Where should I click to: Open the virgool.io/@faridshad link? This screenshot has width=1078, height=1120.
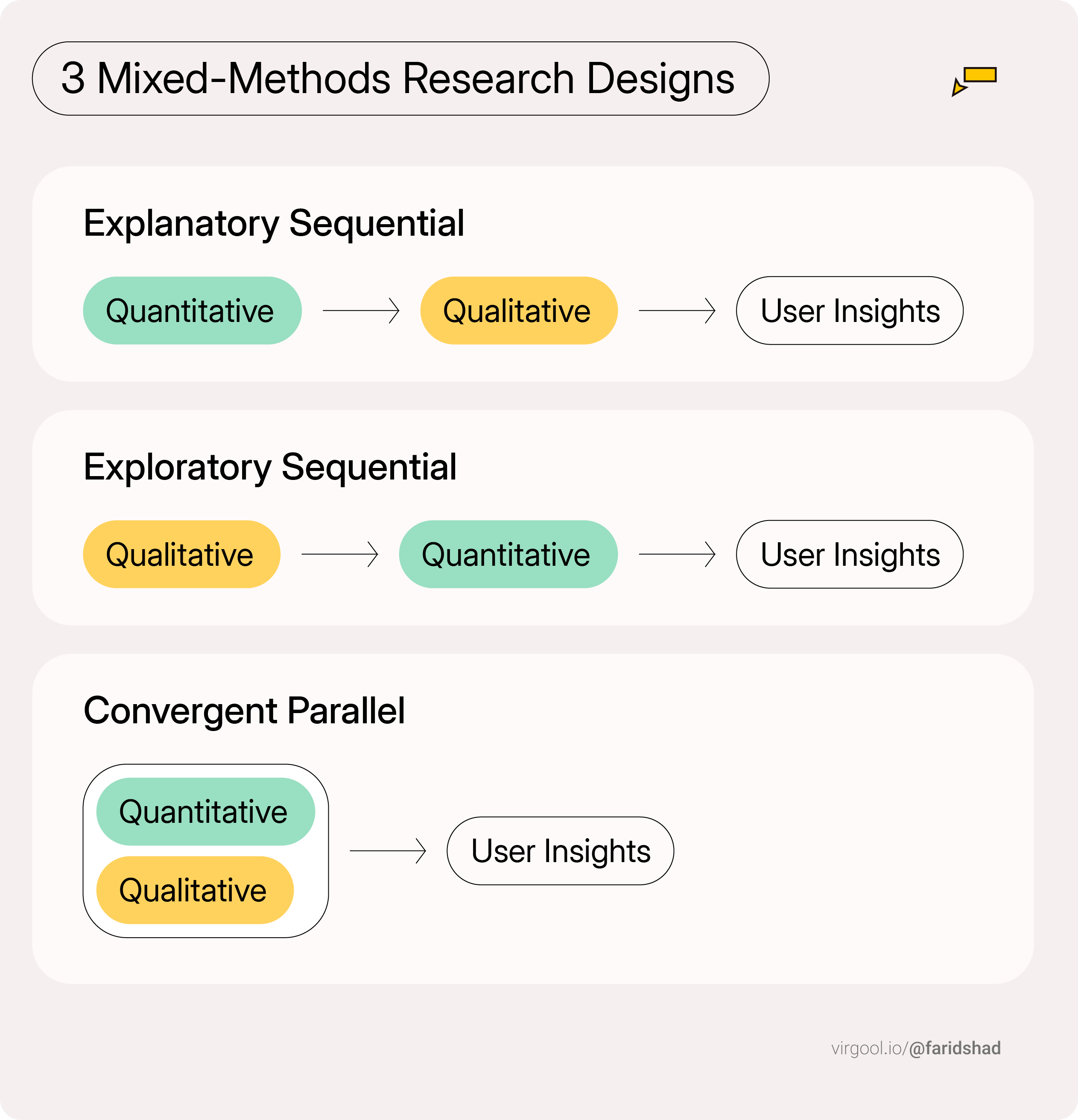click(916, 1048)
